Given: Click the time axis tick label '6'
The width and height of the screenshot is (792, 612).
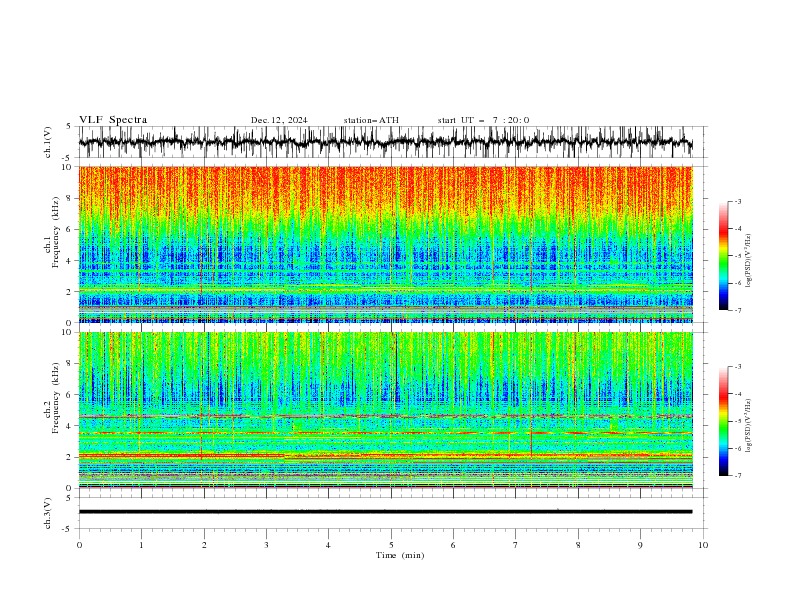Looking at the screenshot, I should click(x=453, y=545).
